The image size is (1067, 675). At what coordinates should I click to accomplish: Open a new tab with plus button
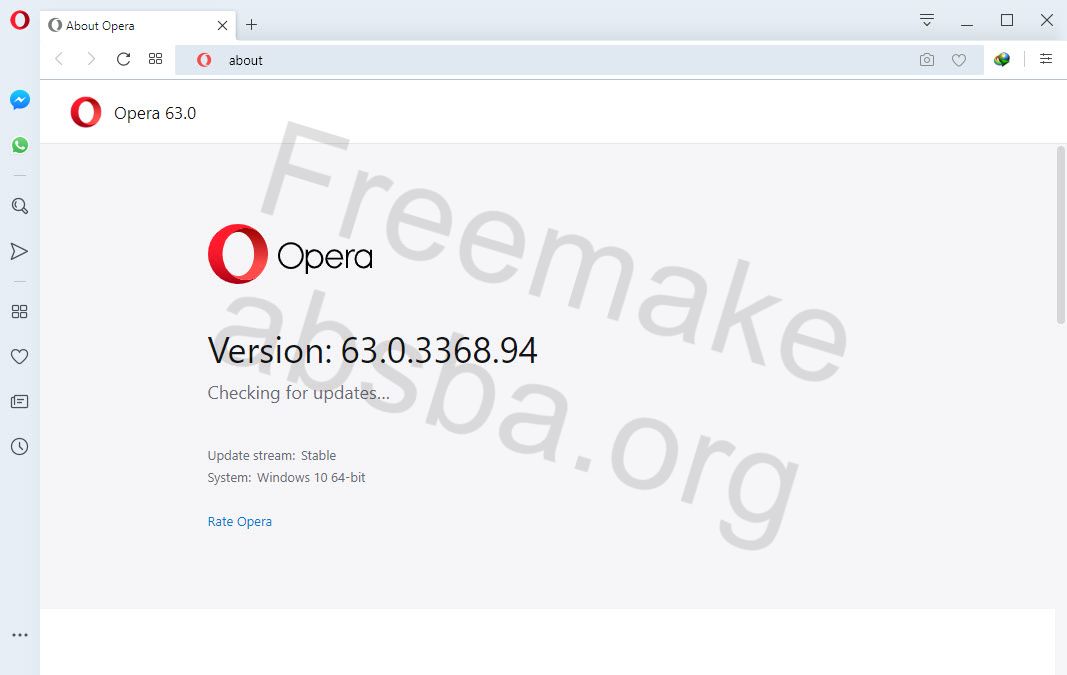click(x=251, y=24)
